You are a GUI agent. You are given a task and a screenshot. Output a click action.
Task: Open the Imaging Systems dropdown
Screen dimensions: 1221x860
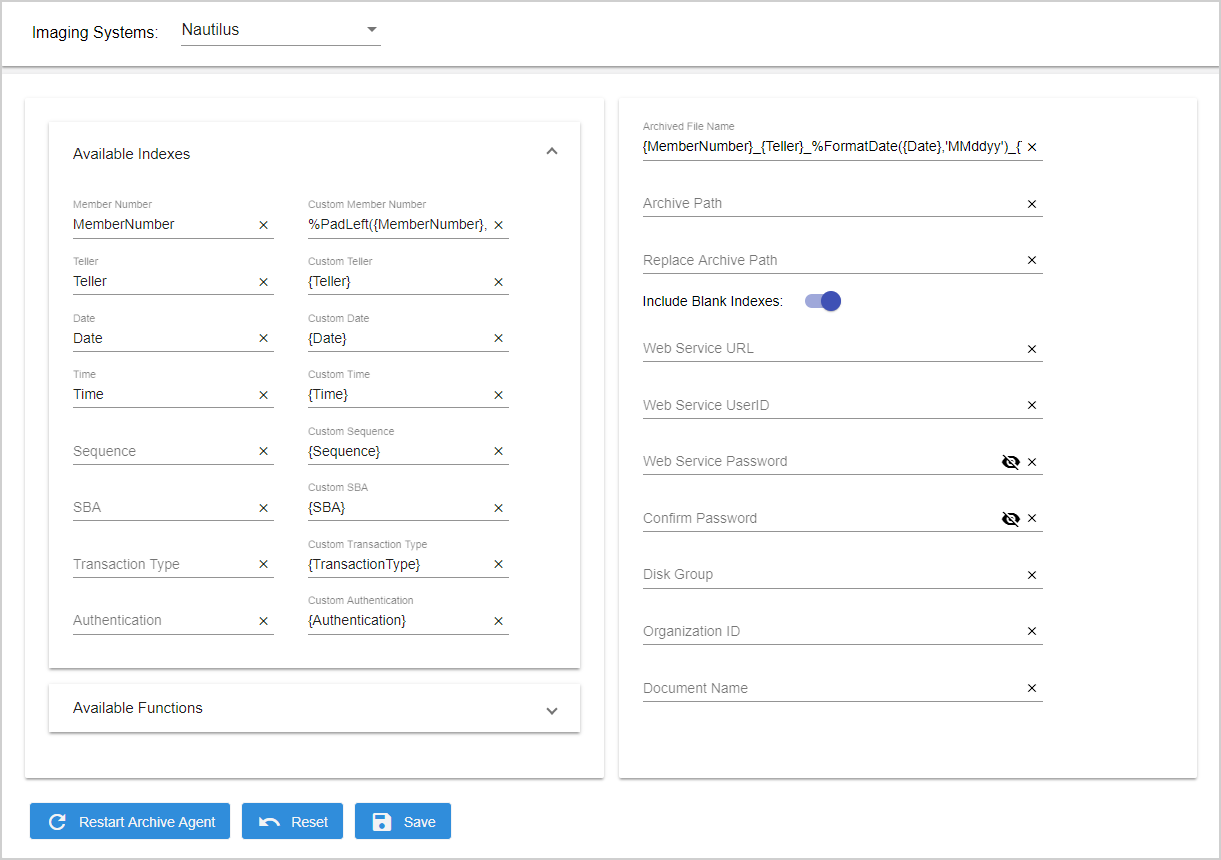pyautogui.click(x=281, y=30)
